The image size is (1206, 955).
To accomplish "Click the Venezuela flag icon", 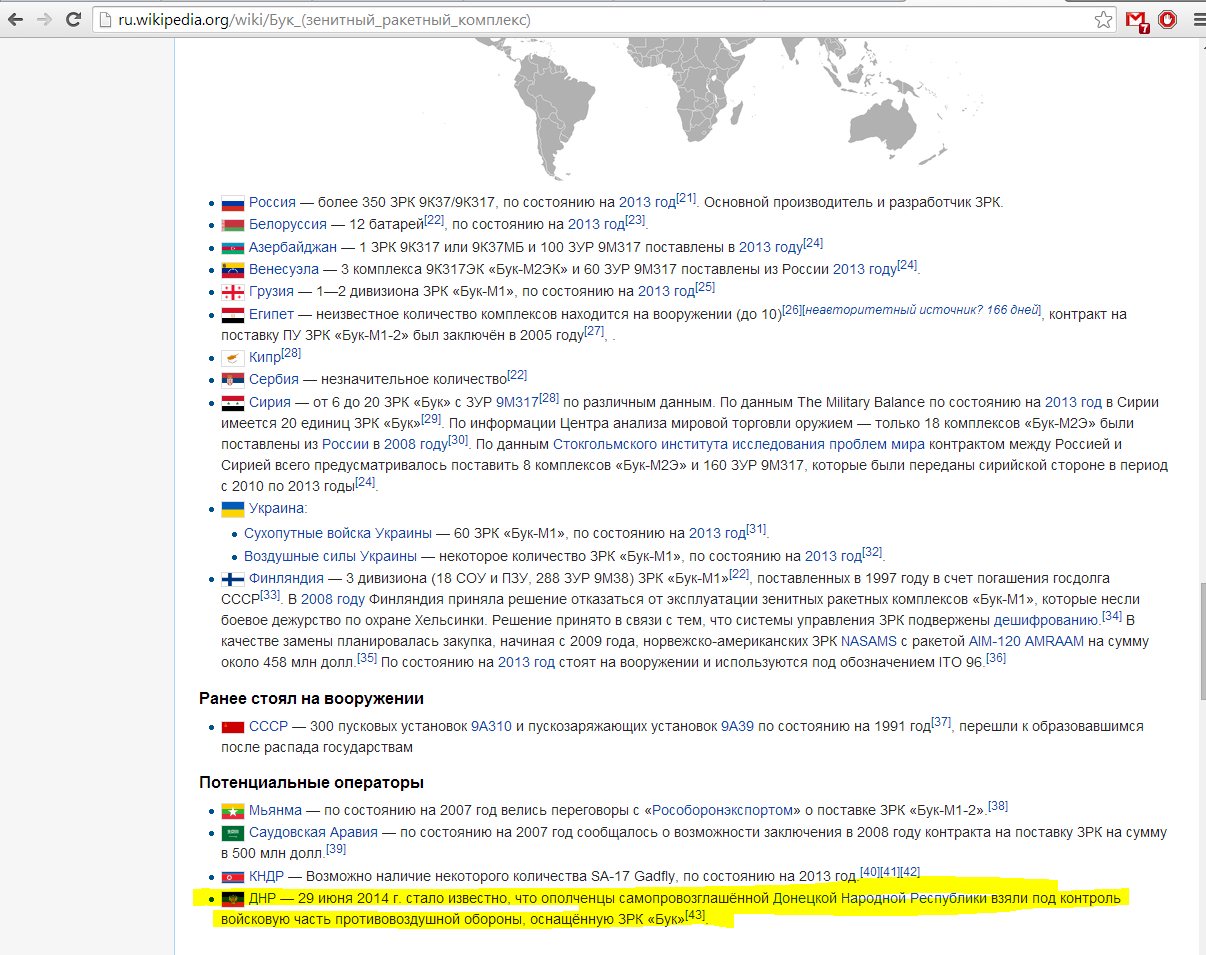I will [232, 269].
